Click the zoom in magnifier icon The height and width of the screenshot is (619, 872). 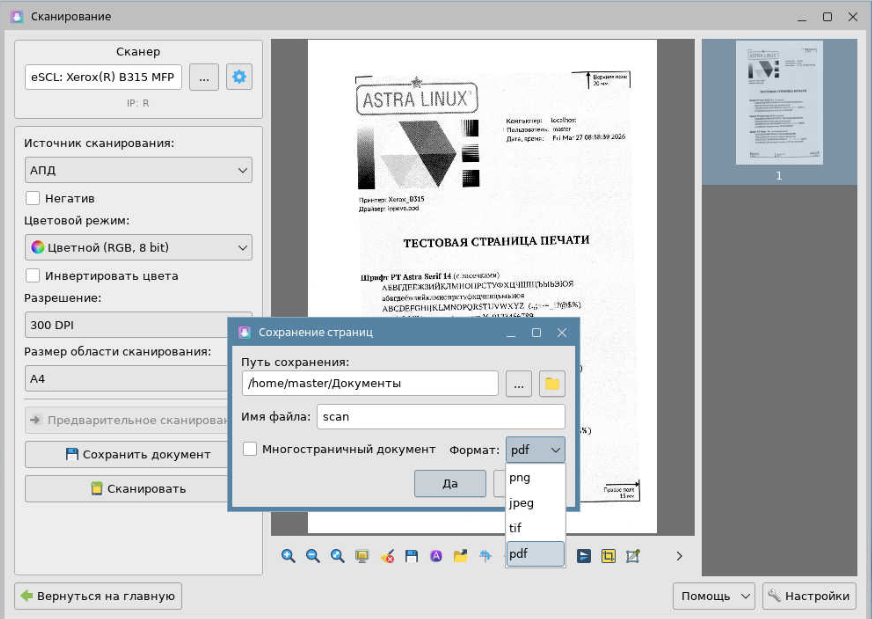[x=288, y=556]
